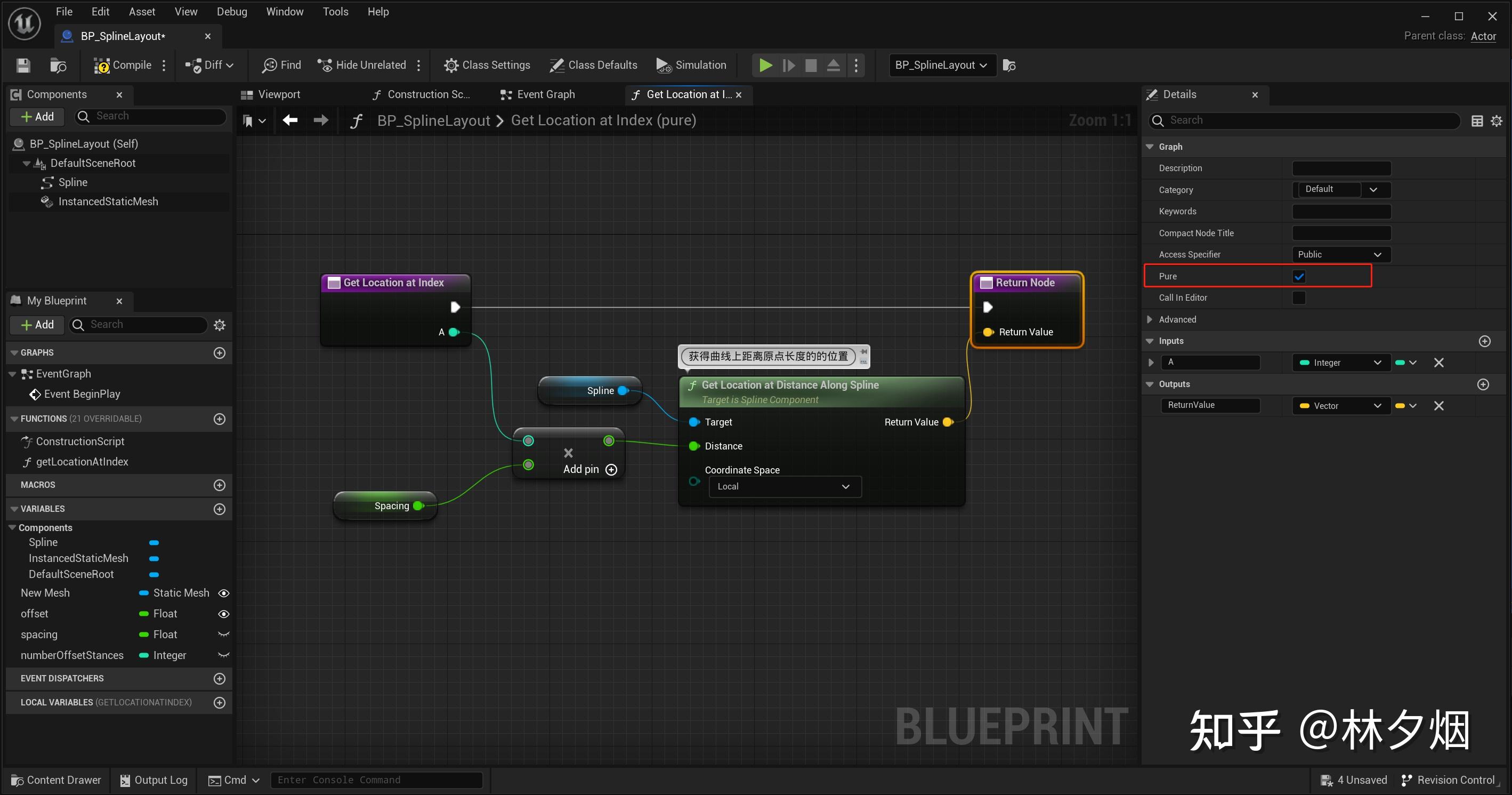Click the Compile button
1512x795 pixels.
pos(123,65)
